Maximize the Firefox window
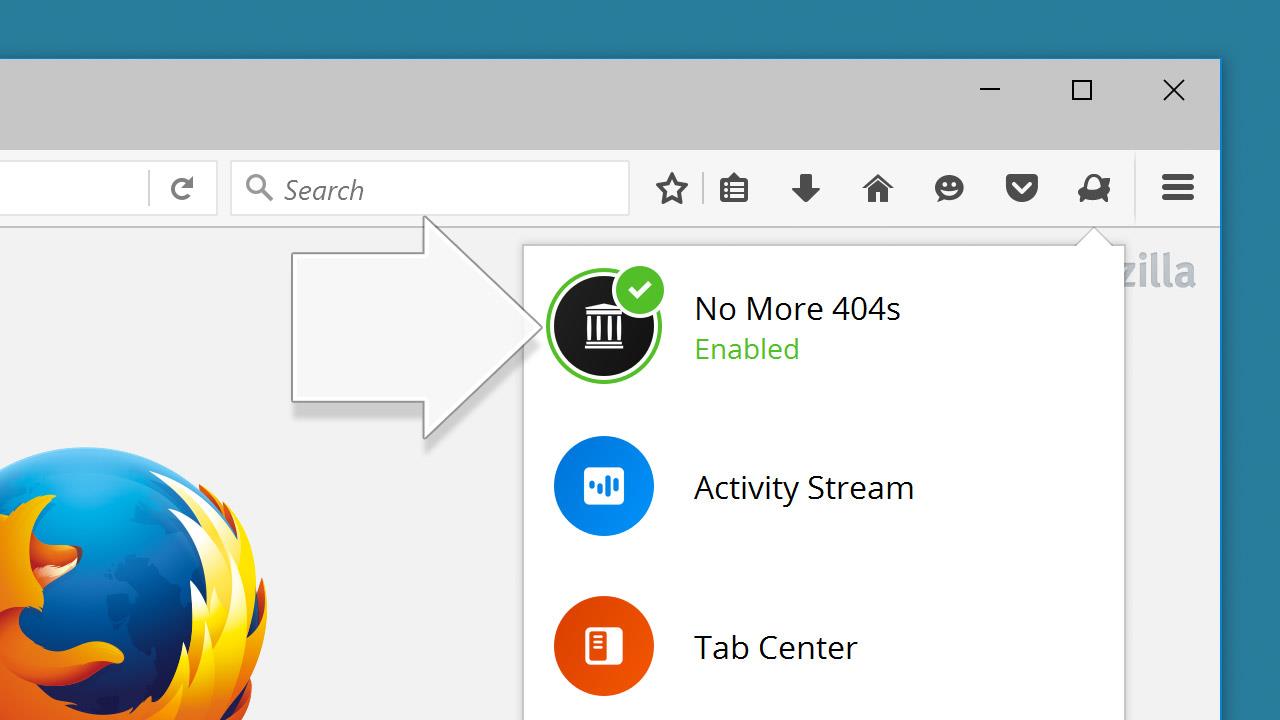Image resolution: width=1280 pixels, height=720 pixels. click(1082, 90)
